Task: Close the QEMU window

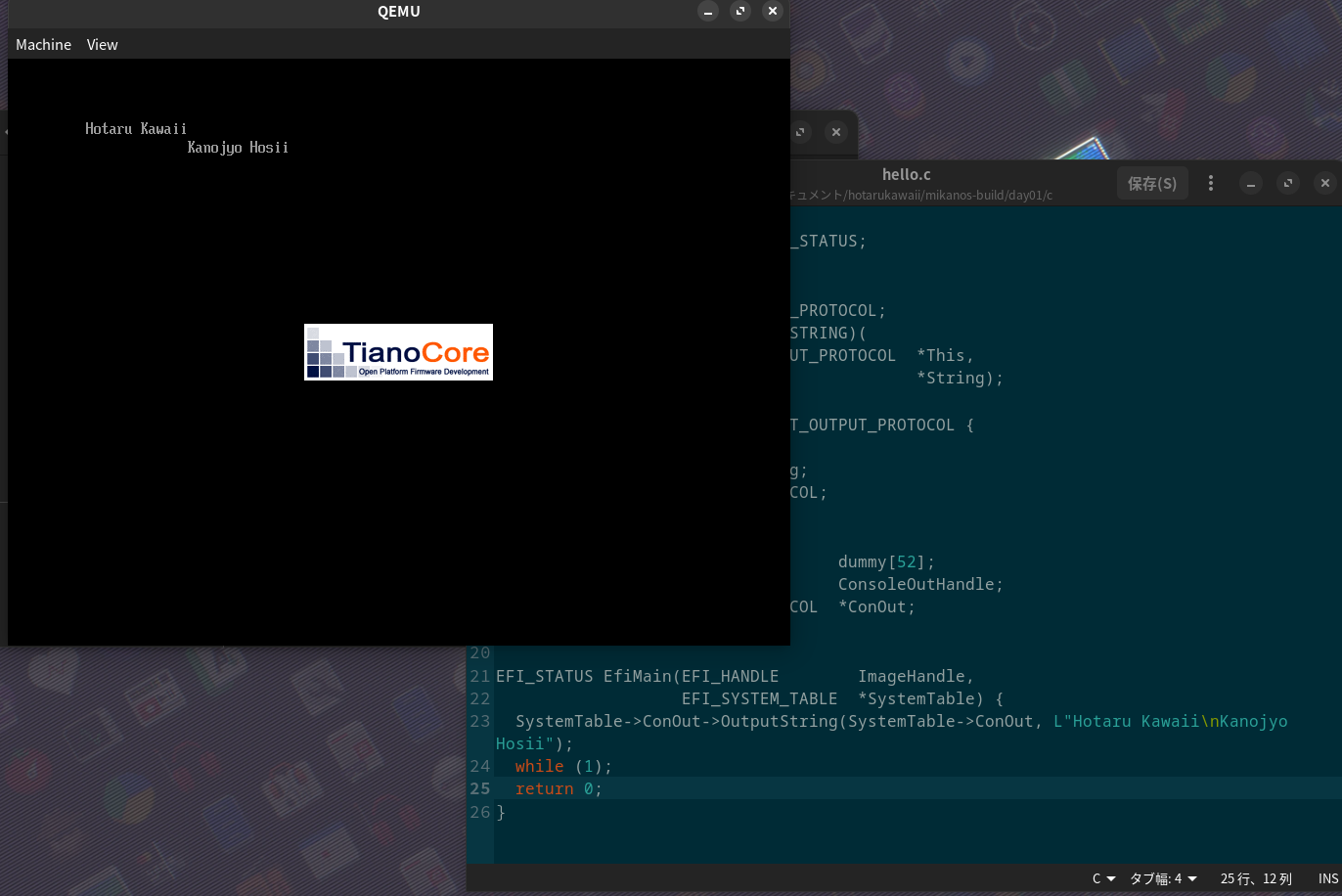Action: 773,12
